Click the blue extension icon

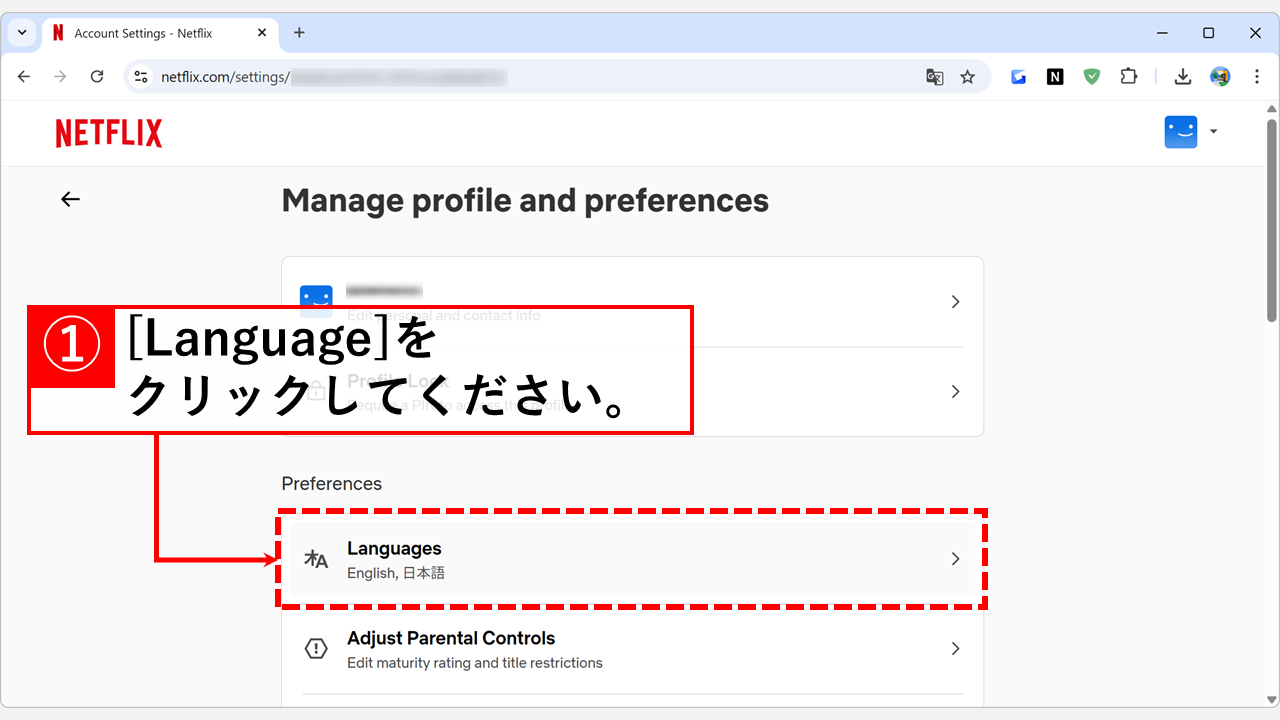(1019, 76)
